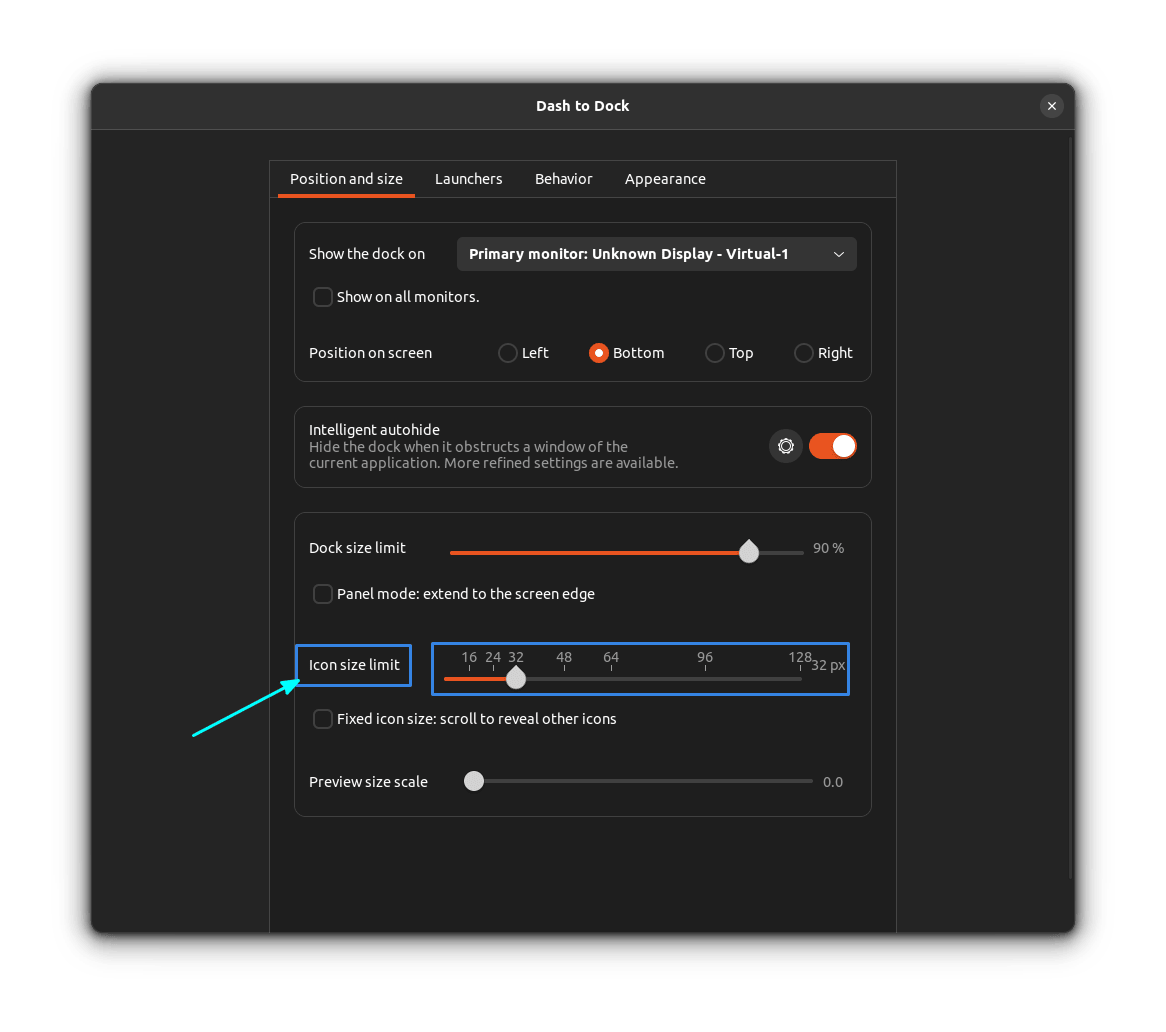Select the Bottom position radio button
Screen dimensions: 1166x1032
(x=599, y=353)
